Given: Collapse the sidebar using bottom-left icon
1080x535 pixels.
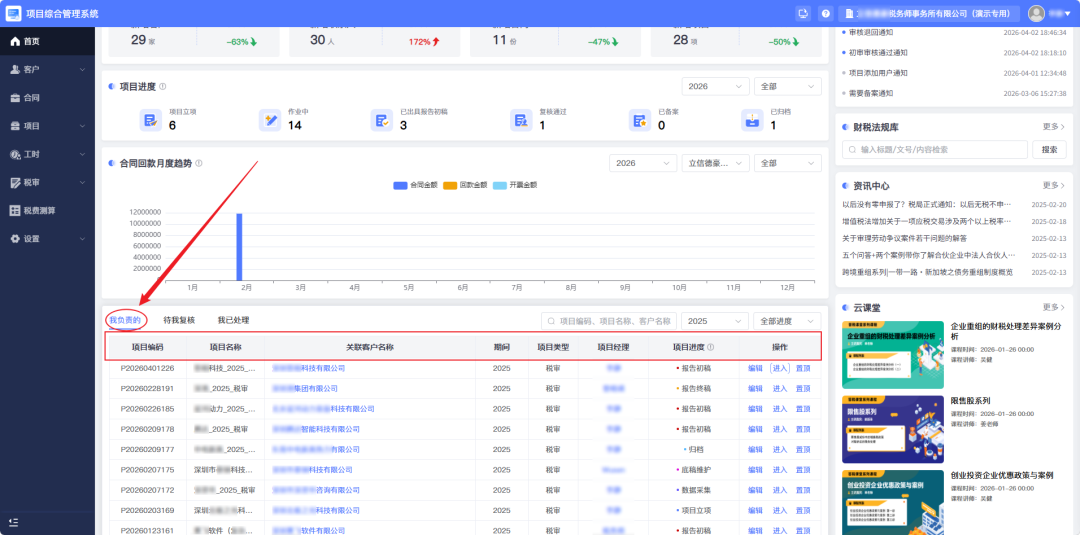Looking at the screenshot, I should (14, 523).
